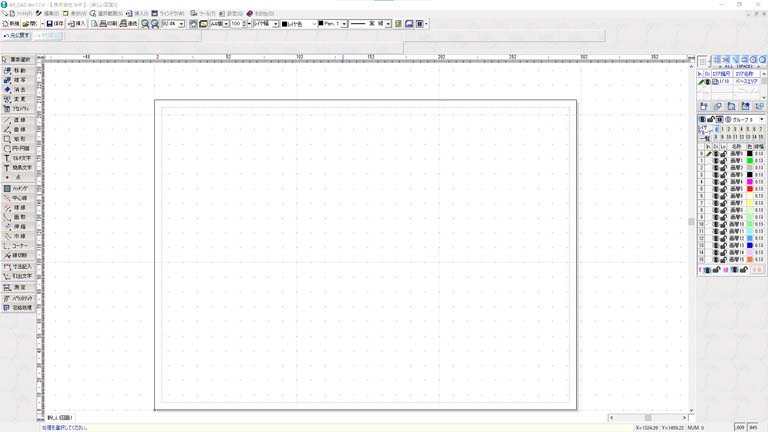Screen dimensions: 768x432
Task: Click the horizontal scrollbar under the canvas
Action: [648, 418]
